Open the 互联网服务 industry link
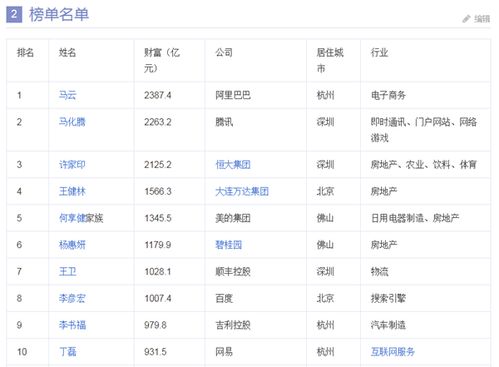499x367 pixels. click(x=393, y=351)
